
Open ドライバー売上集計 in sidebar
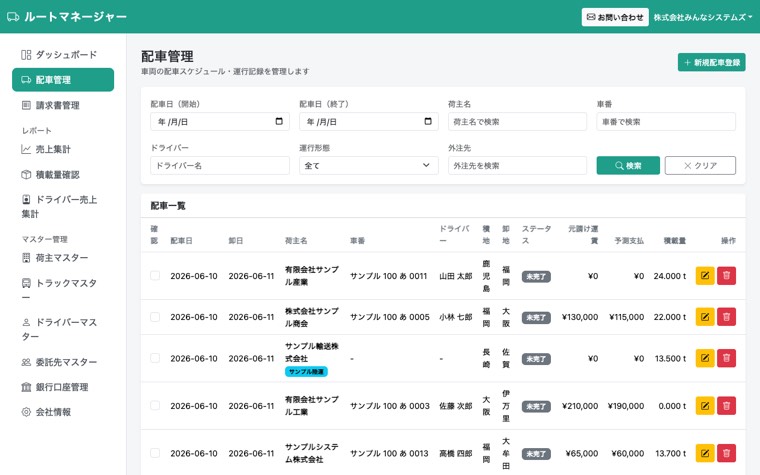(63, 206)
